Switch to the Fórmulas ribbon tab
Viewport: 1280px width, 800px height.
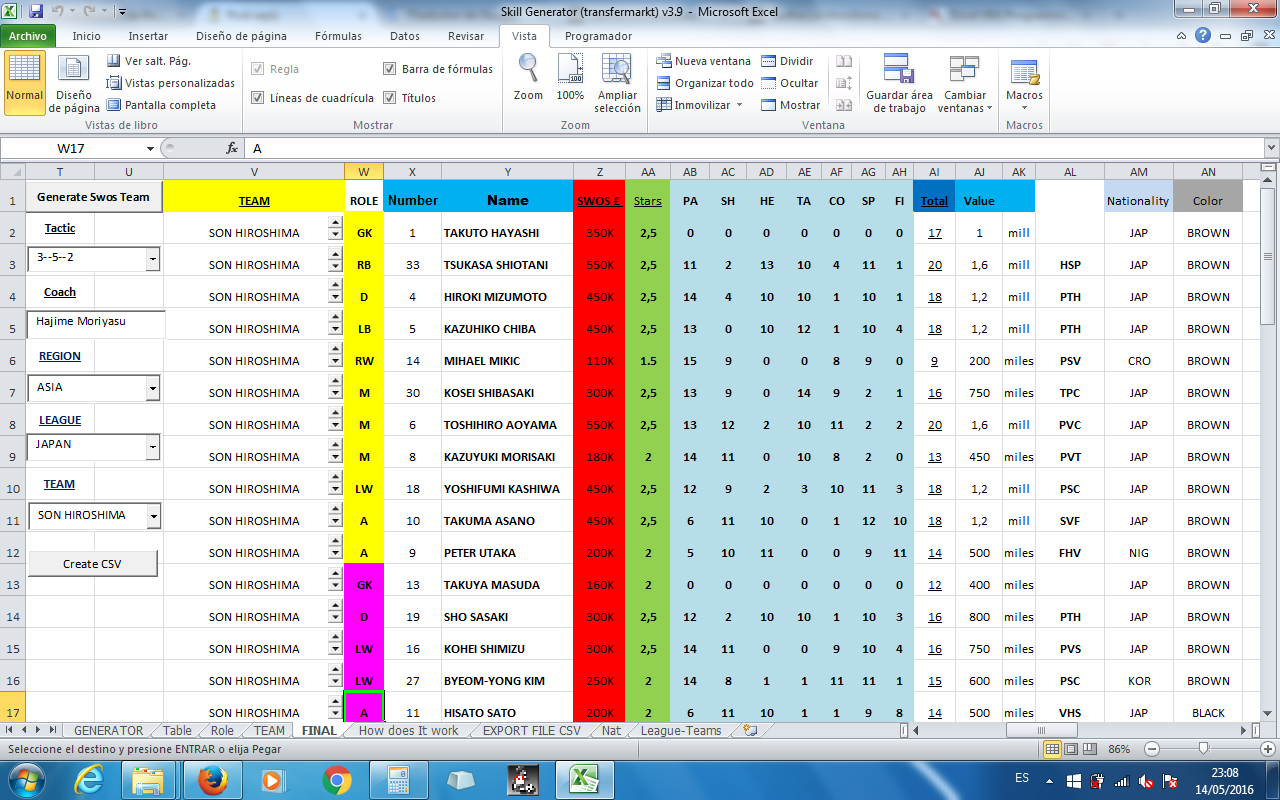pyautogui.click(x=338, y=36)
